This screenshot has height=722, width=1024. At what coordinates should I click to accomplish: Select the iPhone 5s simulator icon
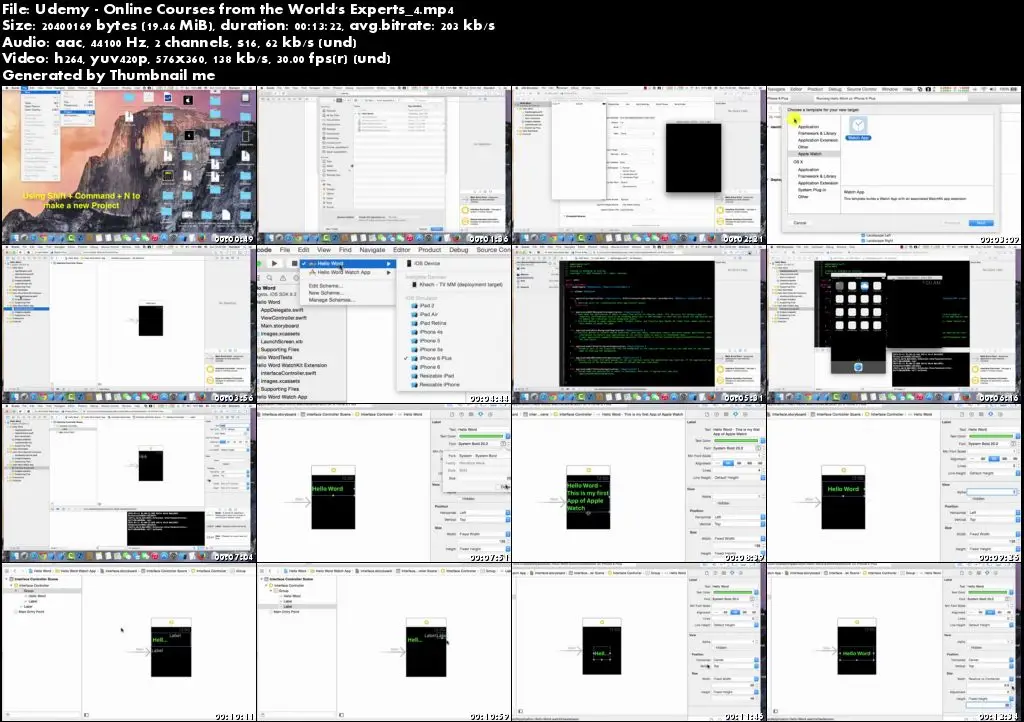414,349
